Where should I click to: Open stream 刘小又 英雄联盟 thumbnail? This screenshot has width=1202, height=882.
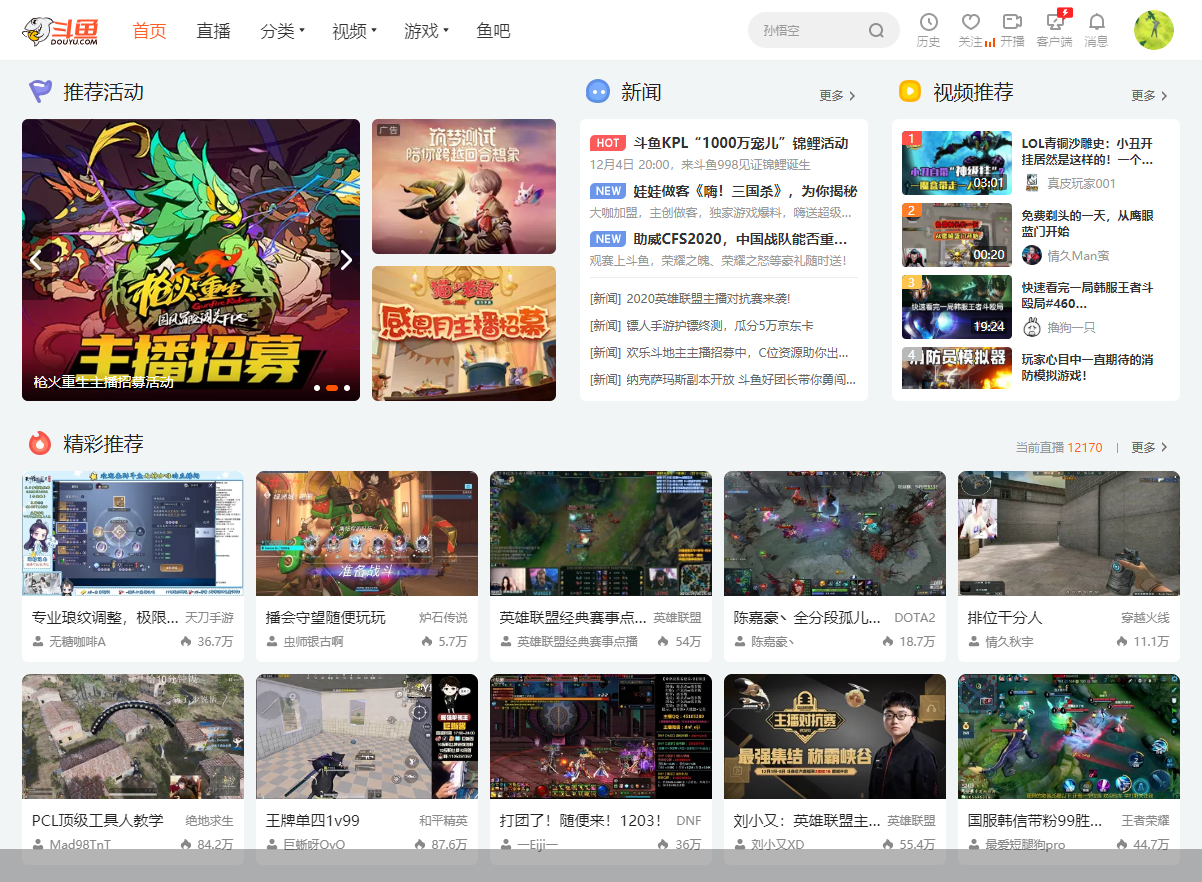(x=835, y=736)
